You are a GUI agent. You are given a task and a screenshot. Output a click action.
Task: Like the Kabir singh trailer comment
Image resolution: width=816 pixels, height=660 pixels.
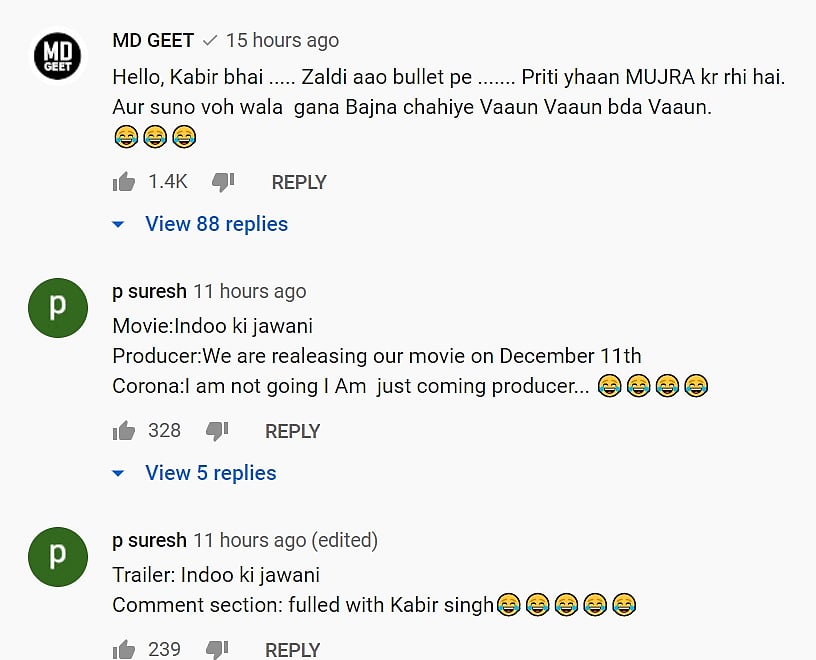pos(124,649)
